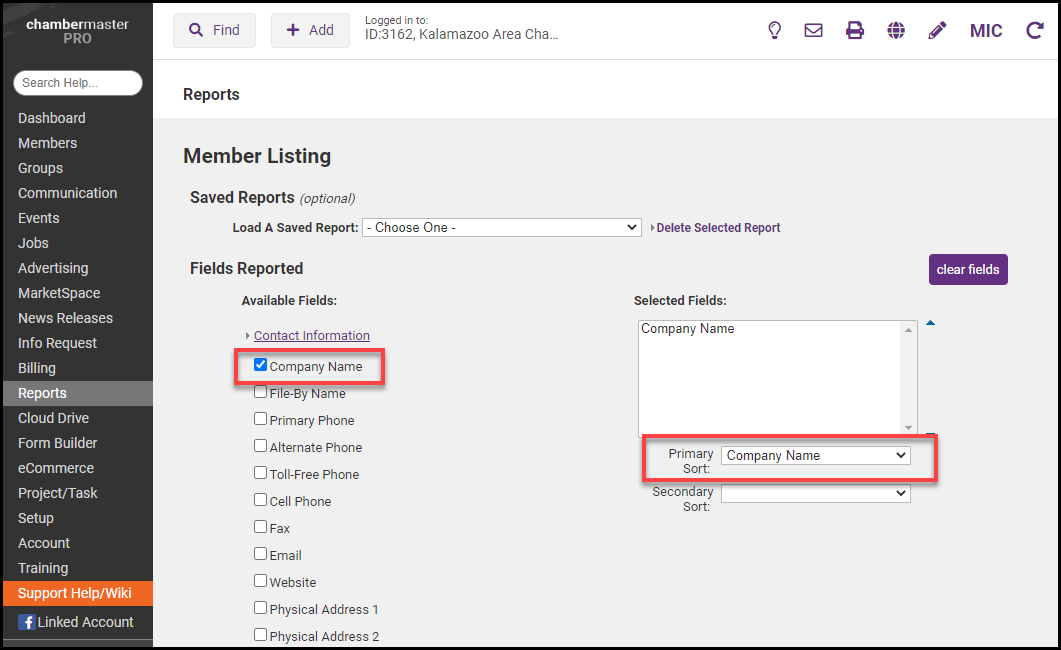The width and height of the screenshot is (1061, 650).
Task: Open Billing from the sidebar menu
Action: [x=37, y=368]
